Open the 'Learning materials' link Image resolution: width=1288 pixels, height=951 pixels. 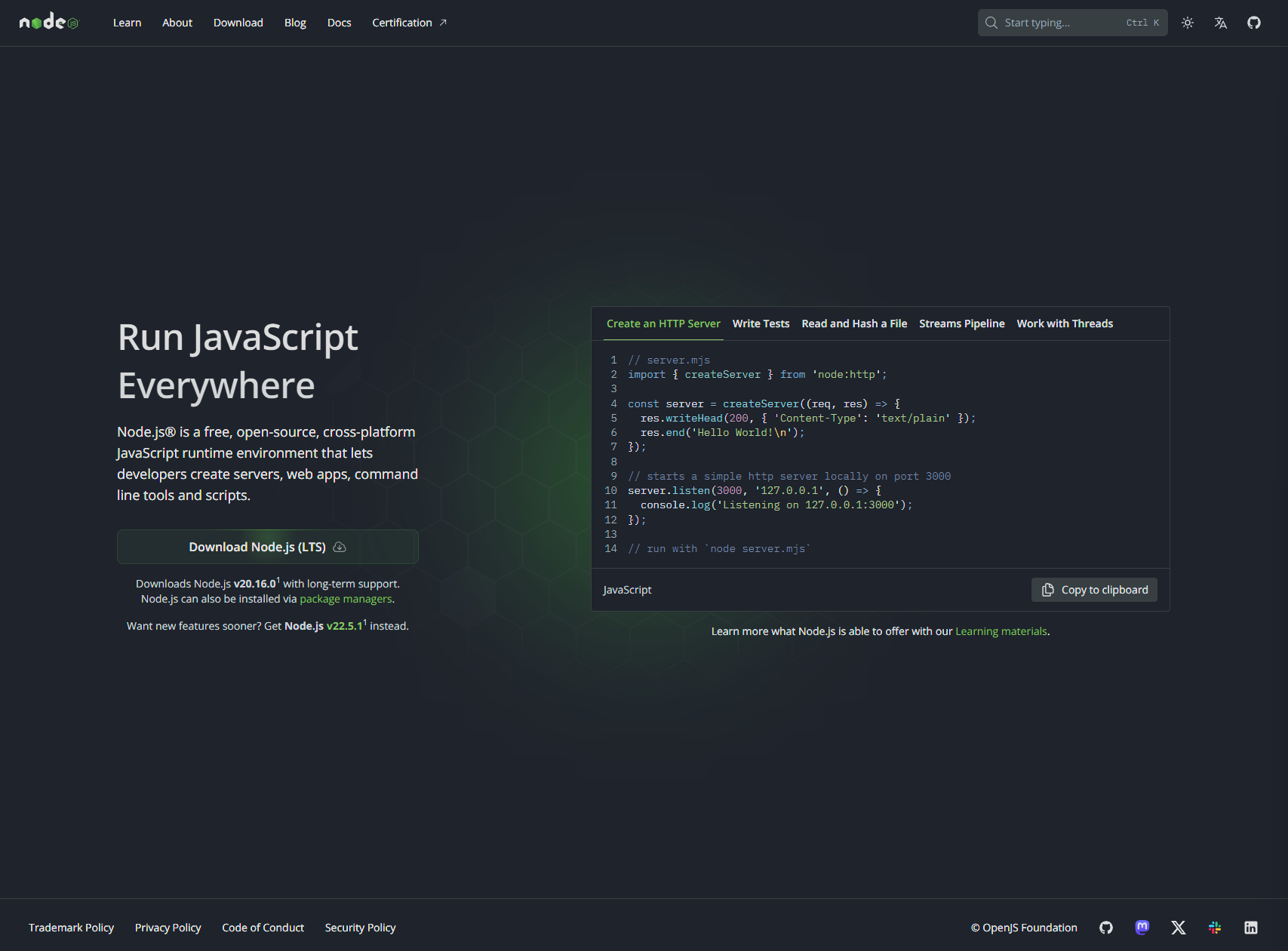point(1001,631)
